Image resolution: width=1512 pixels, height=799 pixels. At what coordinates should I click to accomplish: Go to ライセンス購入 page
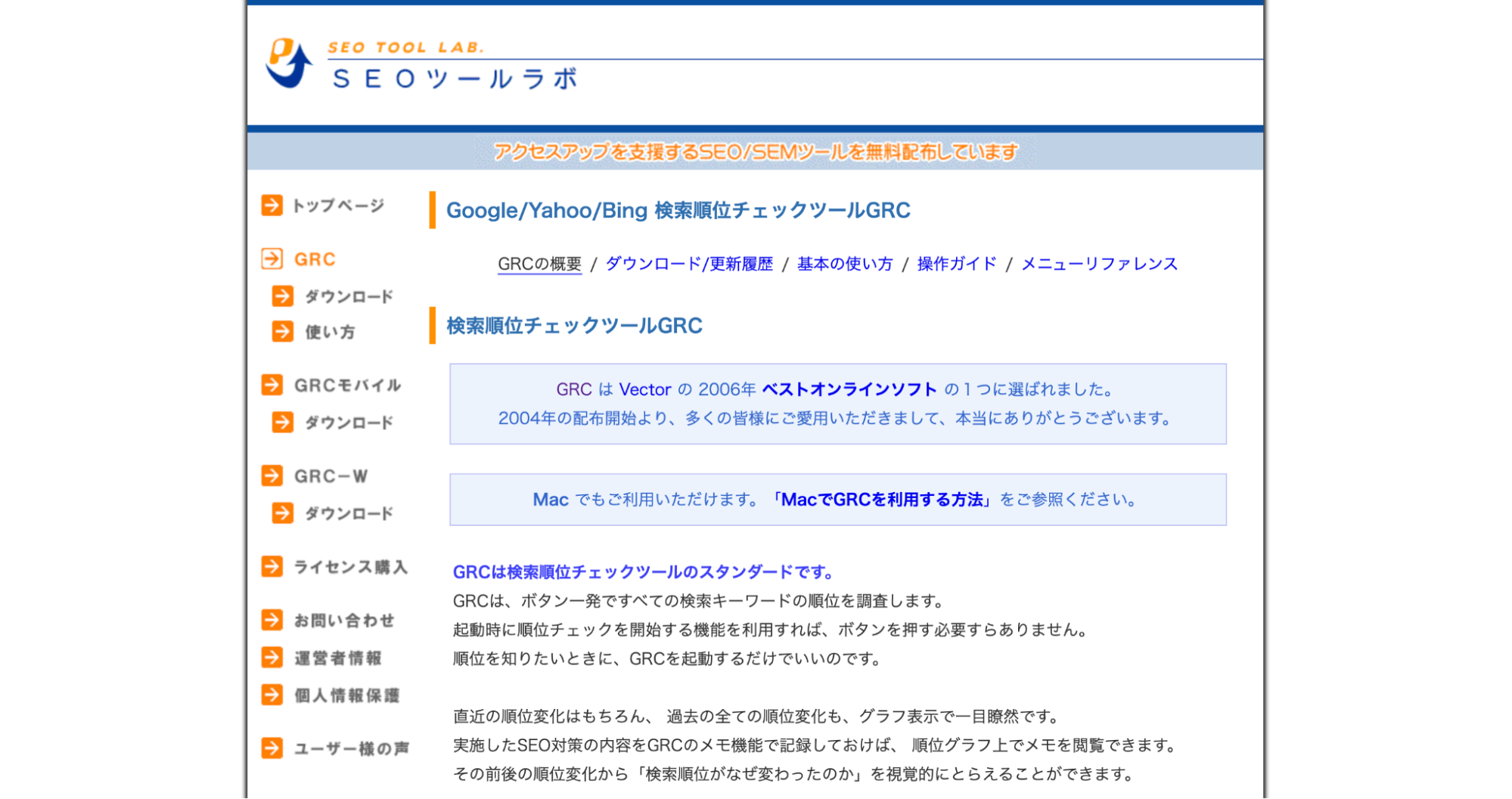351,567
